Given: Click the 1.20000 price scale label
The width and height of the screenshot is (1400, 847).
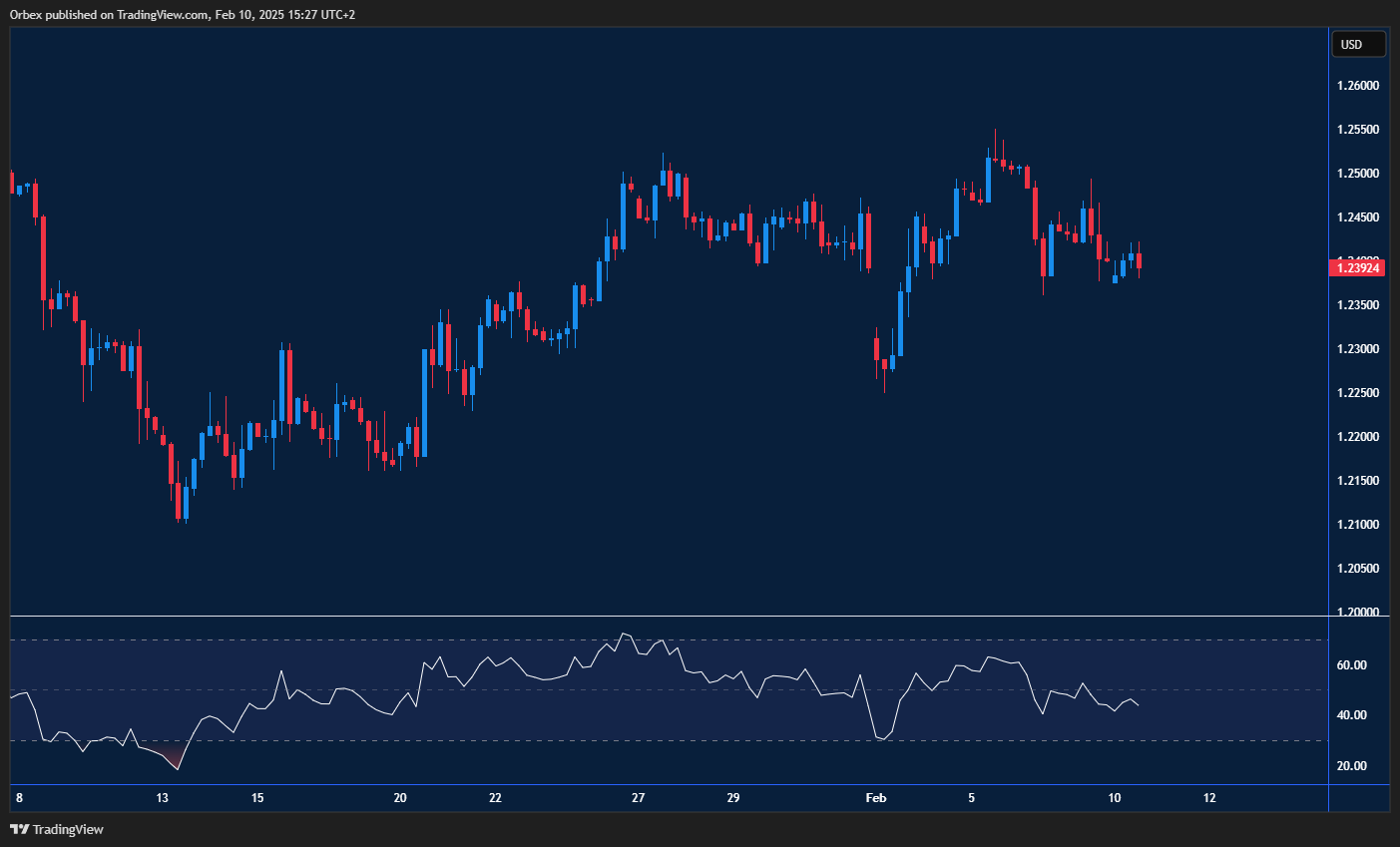Looking at the screenshot, I should click(x=1357, y=612).
